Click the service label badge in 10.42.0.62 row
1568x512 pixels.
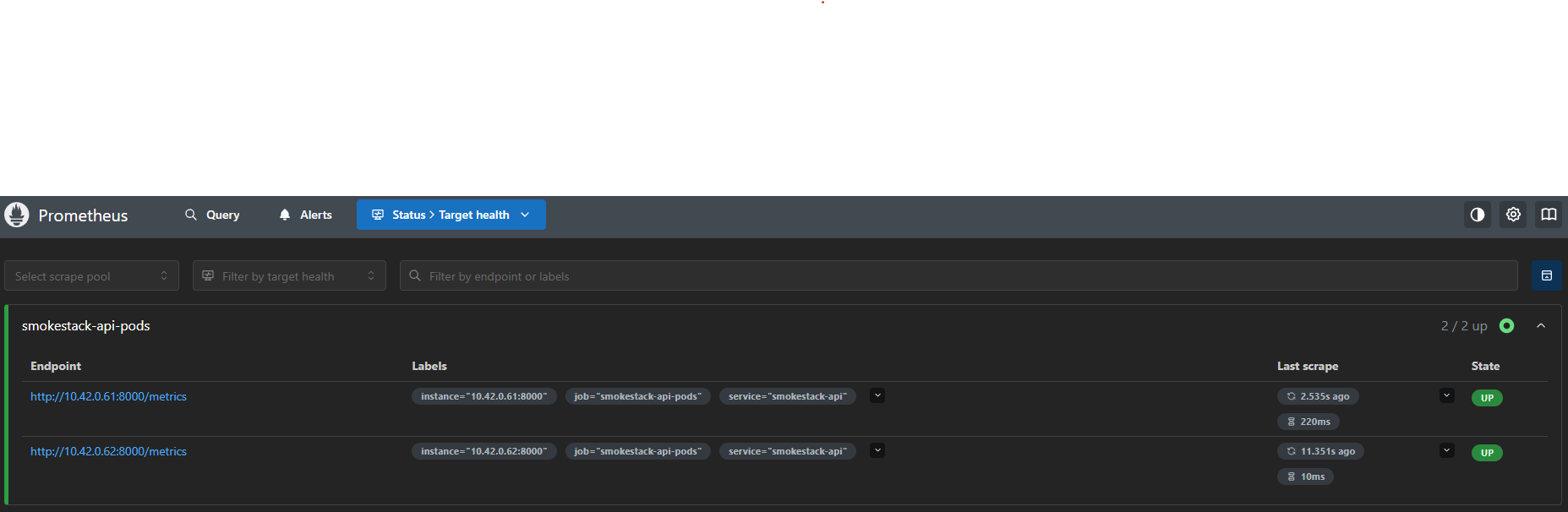pyautogui.click(x=788, y=451)
